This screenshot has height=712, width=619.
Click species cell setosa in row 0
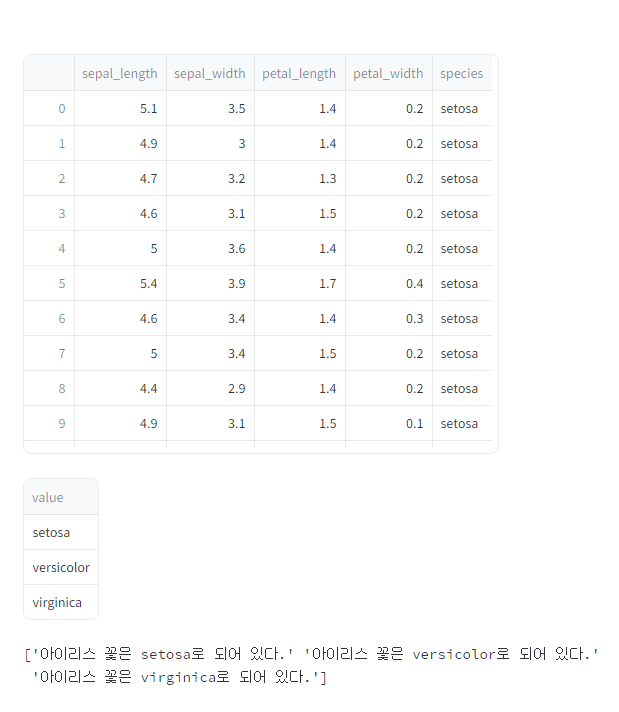462,108
